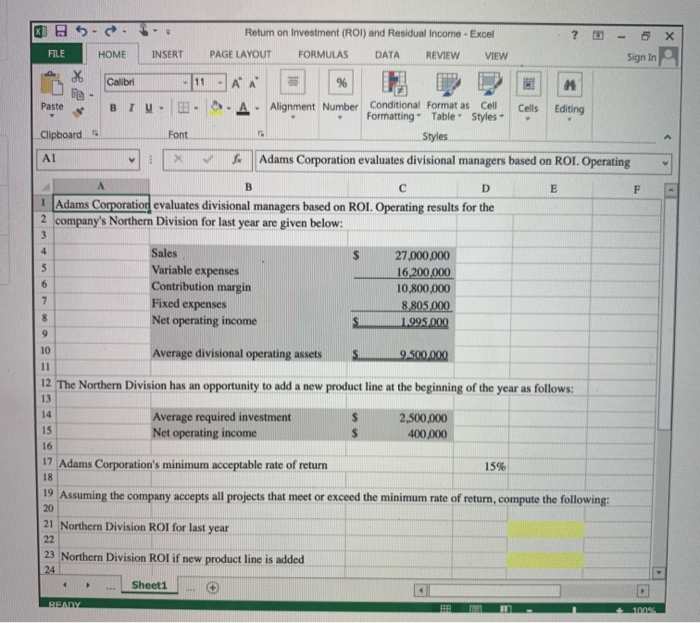Click the Redo arrow icon
The height and width of the screenshot is (623, 700).
(x=111, y=31)
